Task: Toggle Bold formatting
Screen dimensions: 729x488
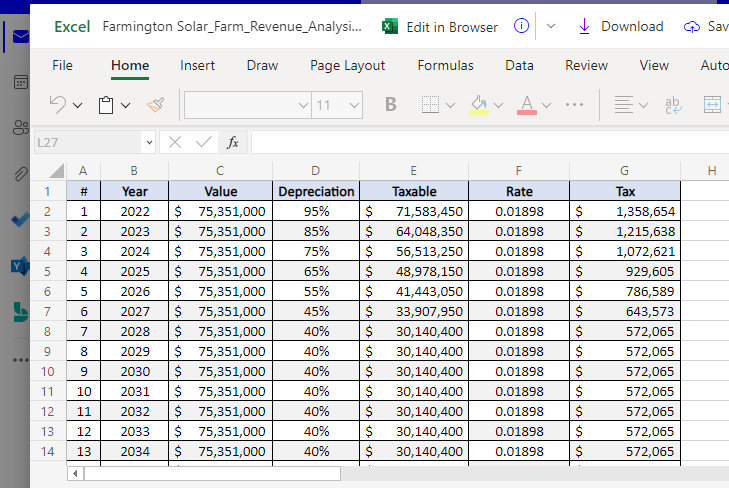Action: (390, 105)
